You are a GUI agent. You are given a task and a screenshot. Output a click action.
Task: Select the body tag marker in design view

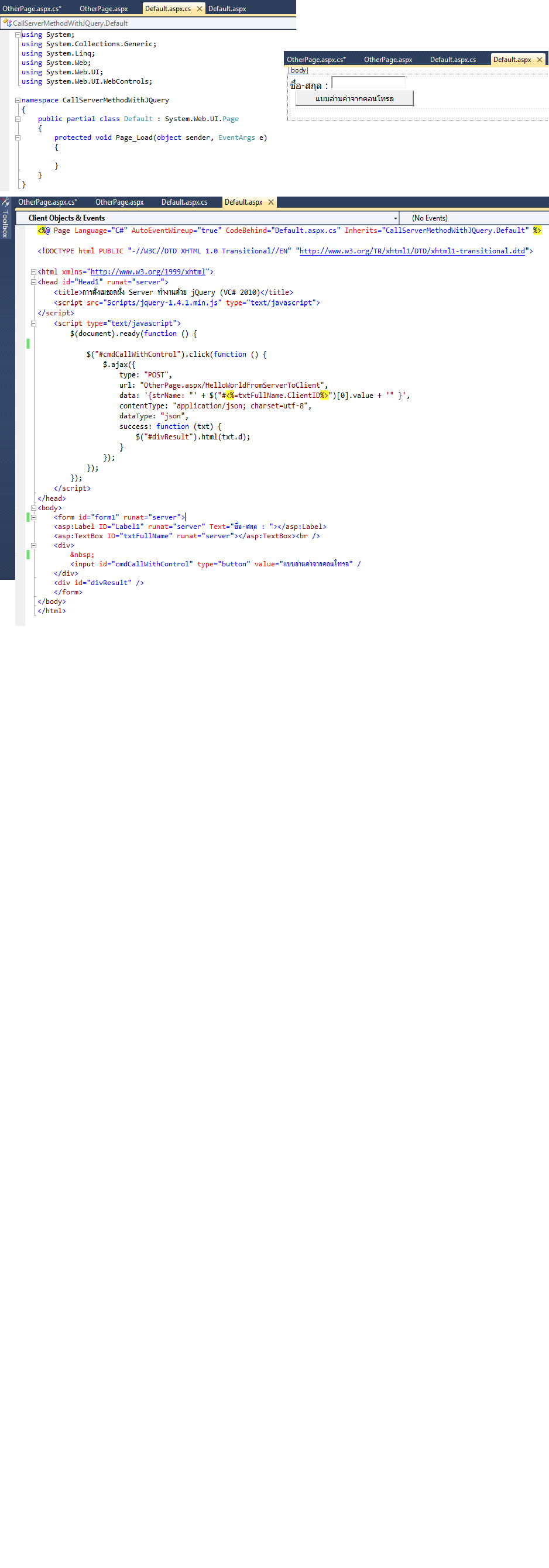298,70
